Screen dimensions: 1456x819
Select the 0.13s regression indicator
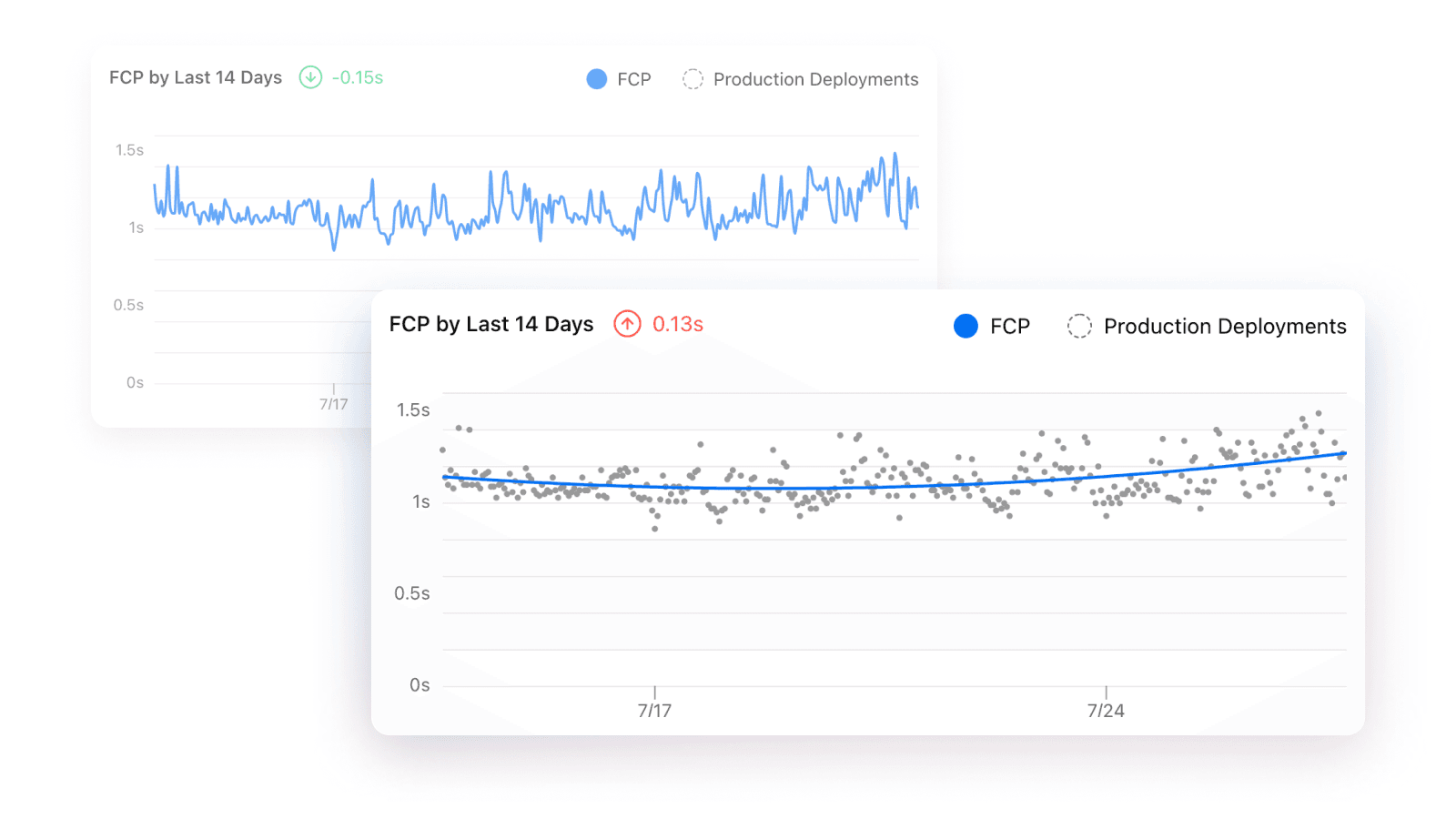coord(677,324)
